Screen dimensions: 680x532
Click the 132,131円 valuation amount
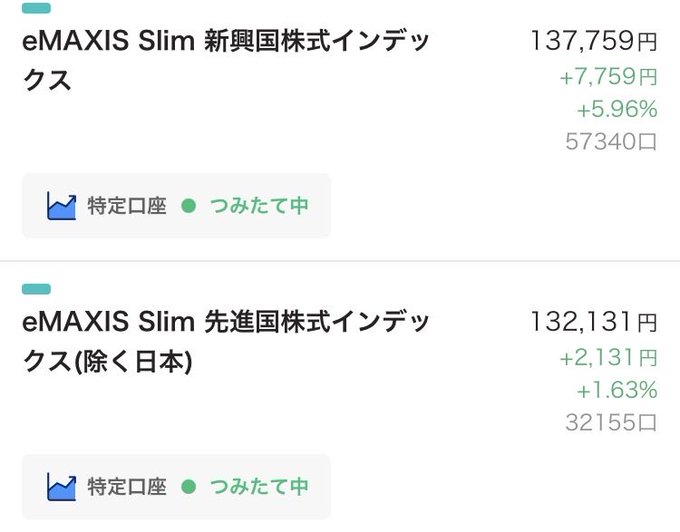coord(594,323)
